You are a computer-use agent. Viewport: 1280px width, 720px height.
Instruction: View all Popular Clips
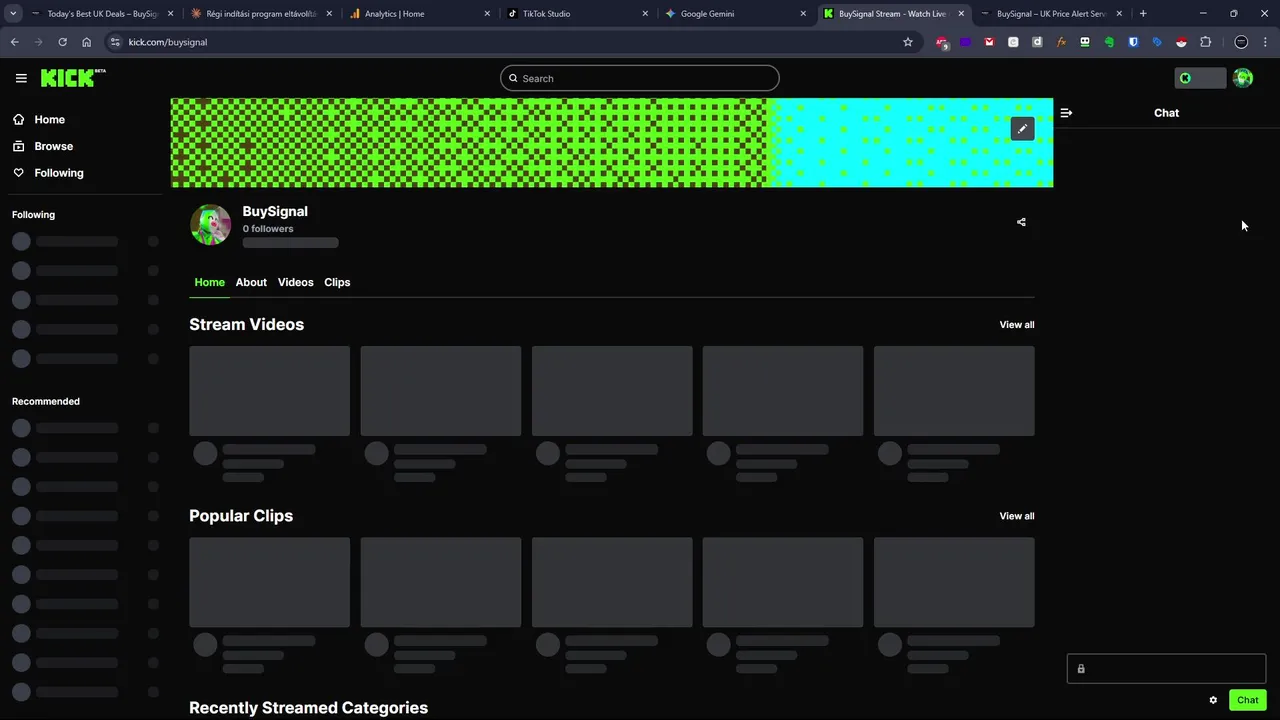[x=1017, y=516]
